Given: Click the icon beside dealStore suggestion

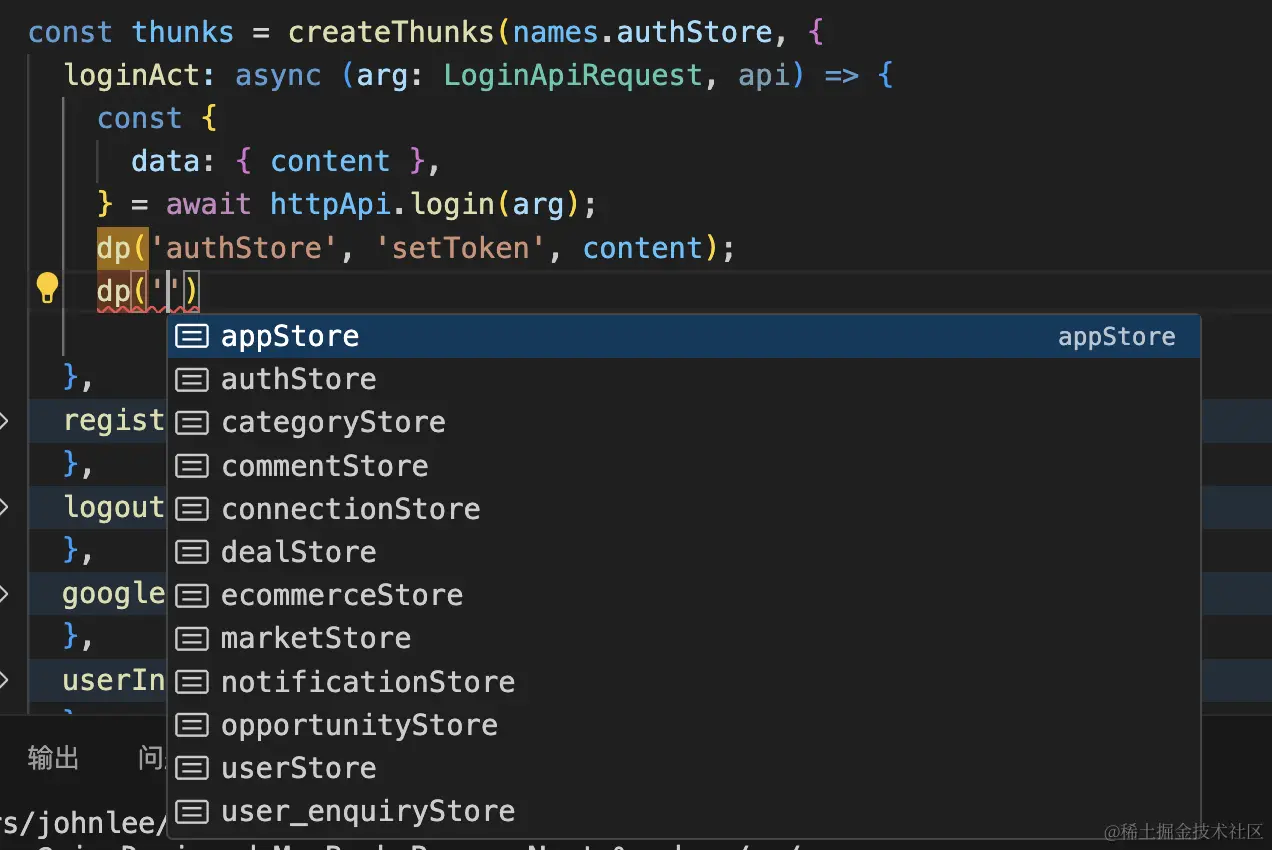Looking at the screenshot, I should (192, 551).
